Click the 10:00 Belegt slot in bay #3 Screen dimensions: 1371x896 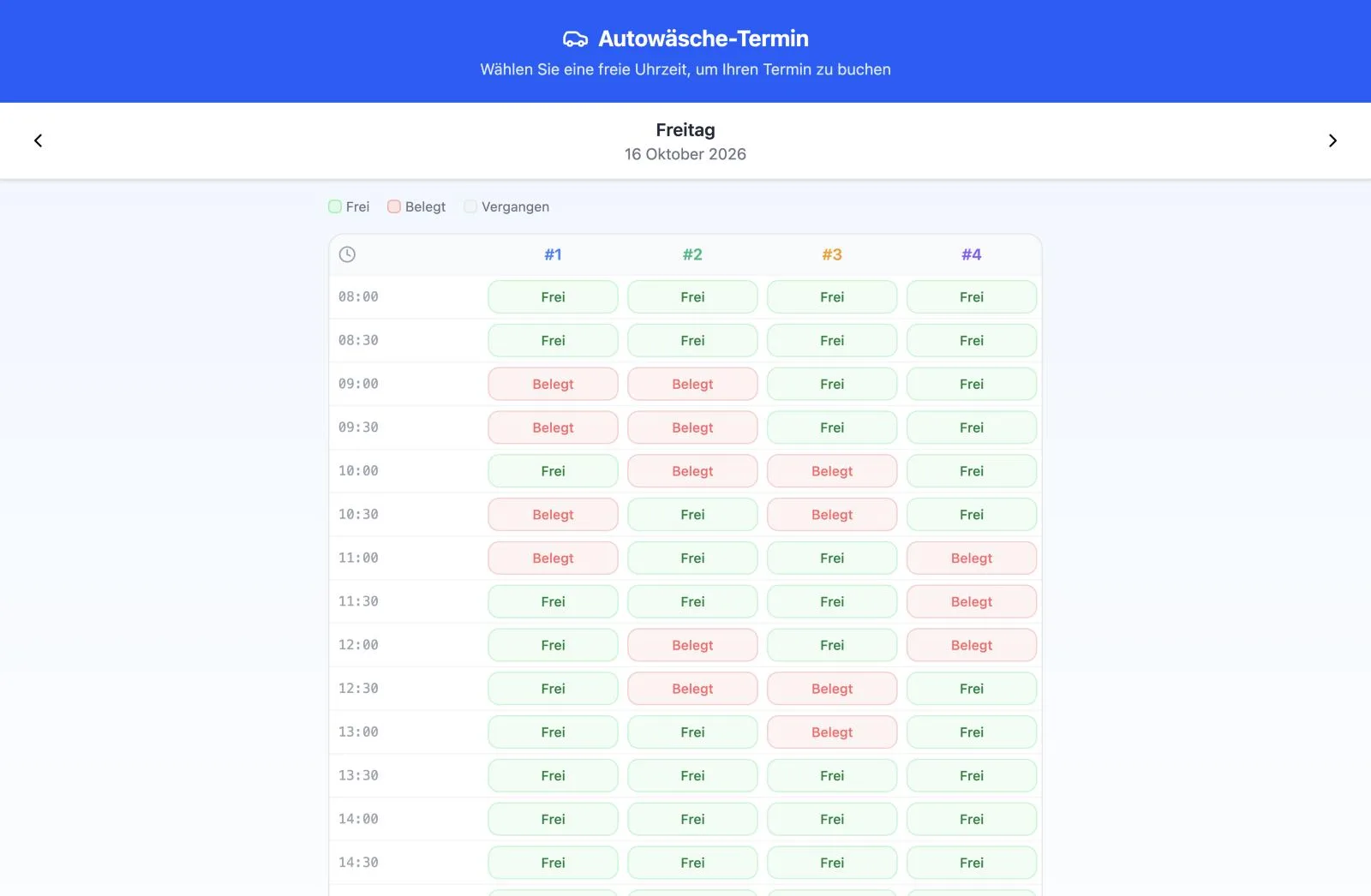(832, 471)
